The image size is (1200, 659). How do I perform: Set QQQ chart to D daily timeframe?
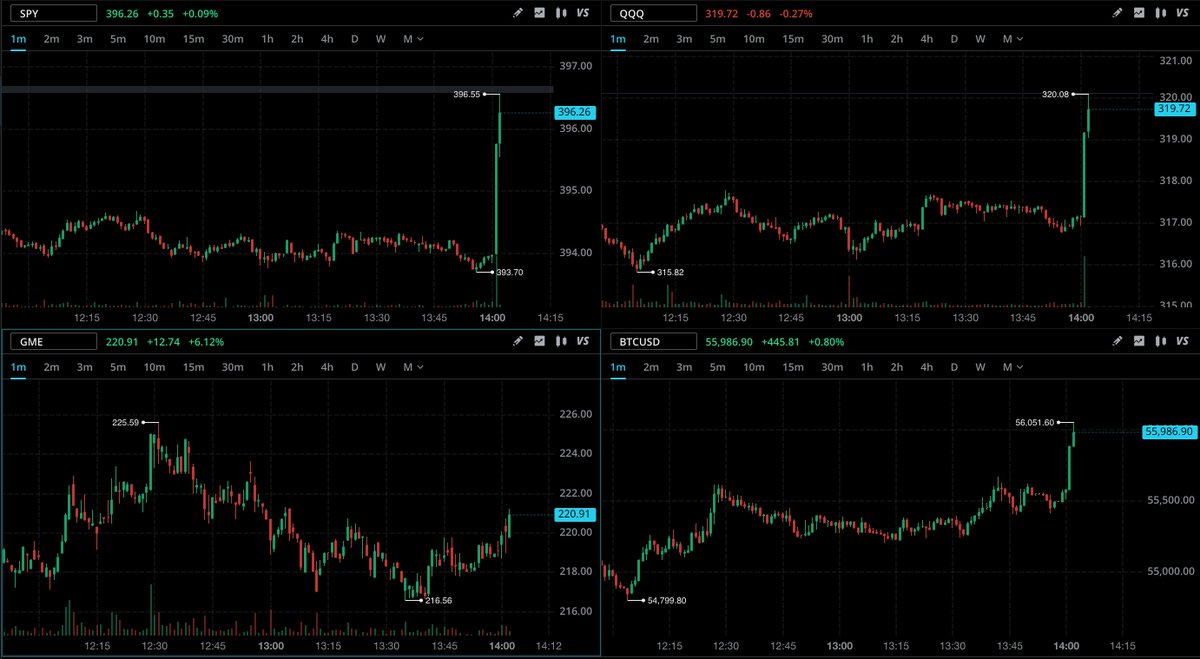click(953, 38)
